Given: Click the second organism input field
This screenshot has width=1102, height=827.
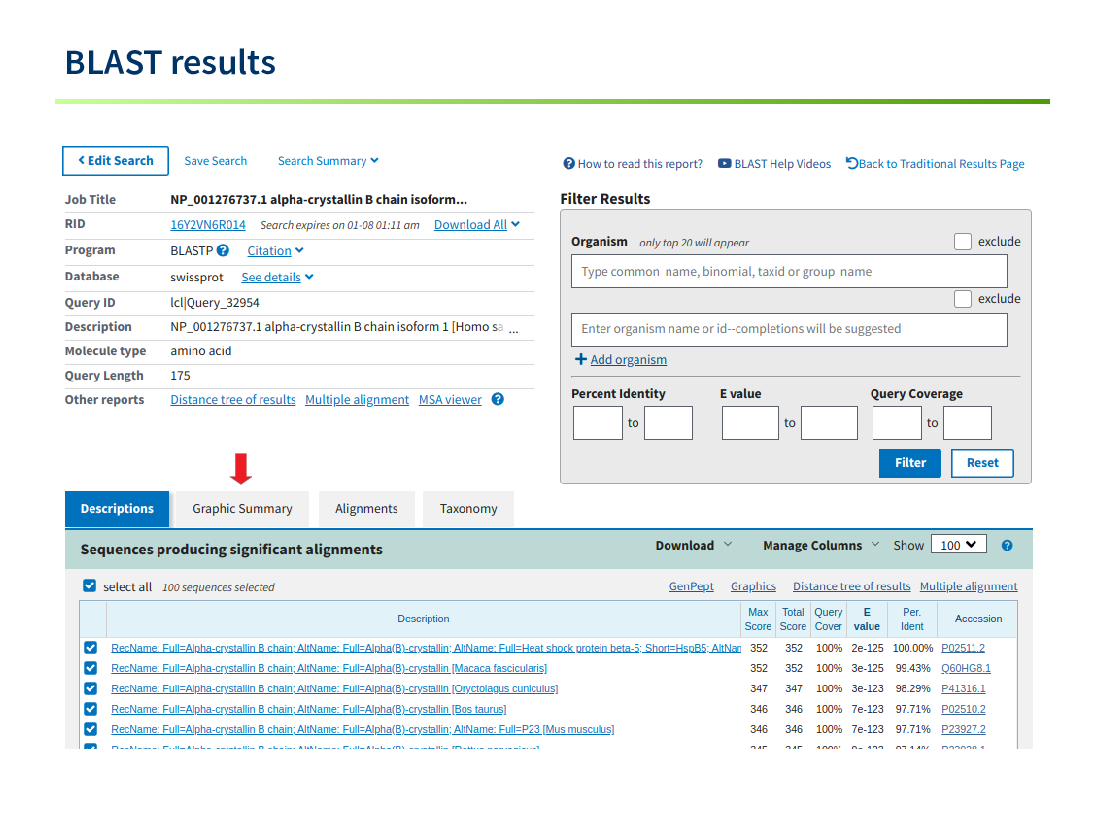Looking at the screenshot, I should point(789,330).
